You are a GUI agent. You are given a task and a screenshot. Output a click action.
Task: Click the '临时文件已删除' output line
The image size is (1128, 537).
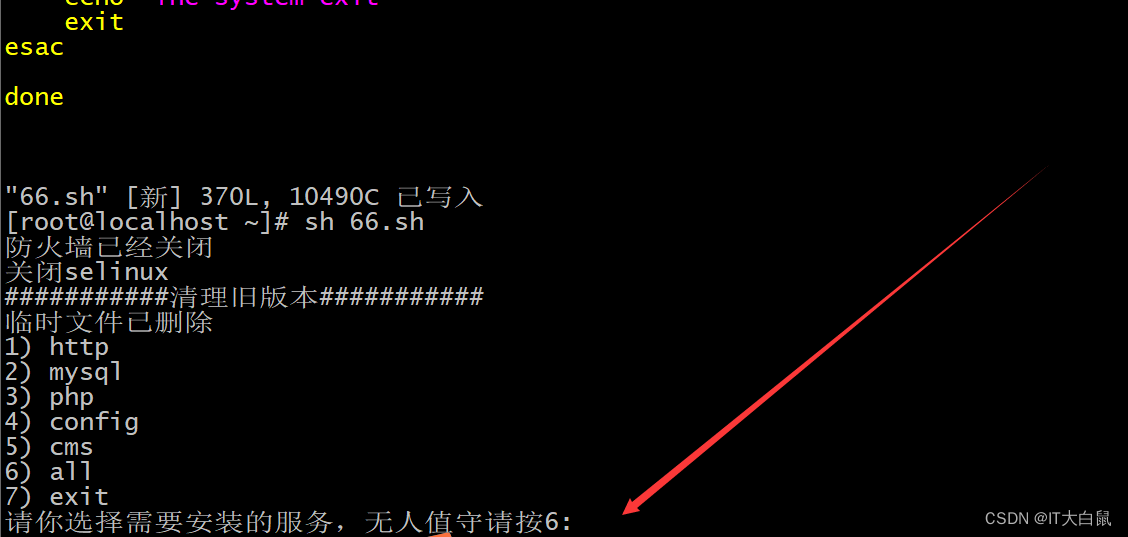(109, 322)
